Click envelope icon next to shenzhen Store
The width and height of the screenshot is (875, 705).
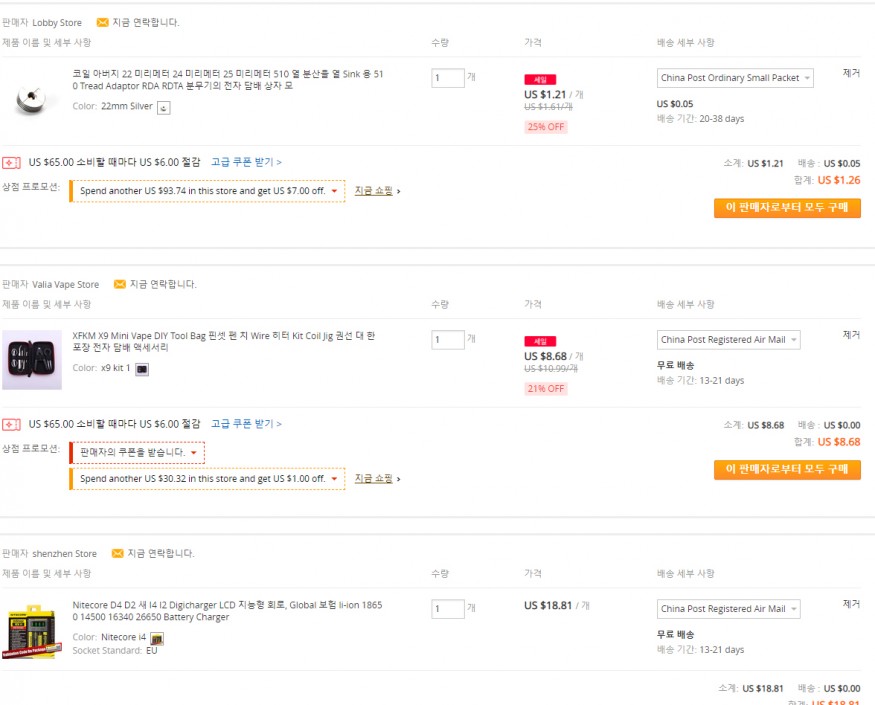click(117, 553)
